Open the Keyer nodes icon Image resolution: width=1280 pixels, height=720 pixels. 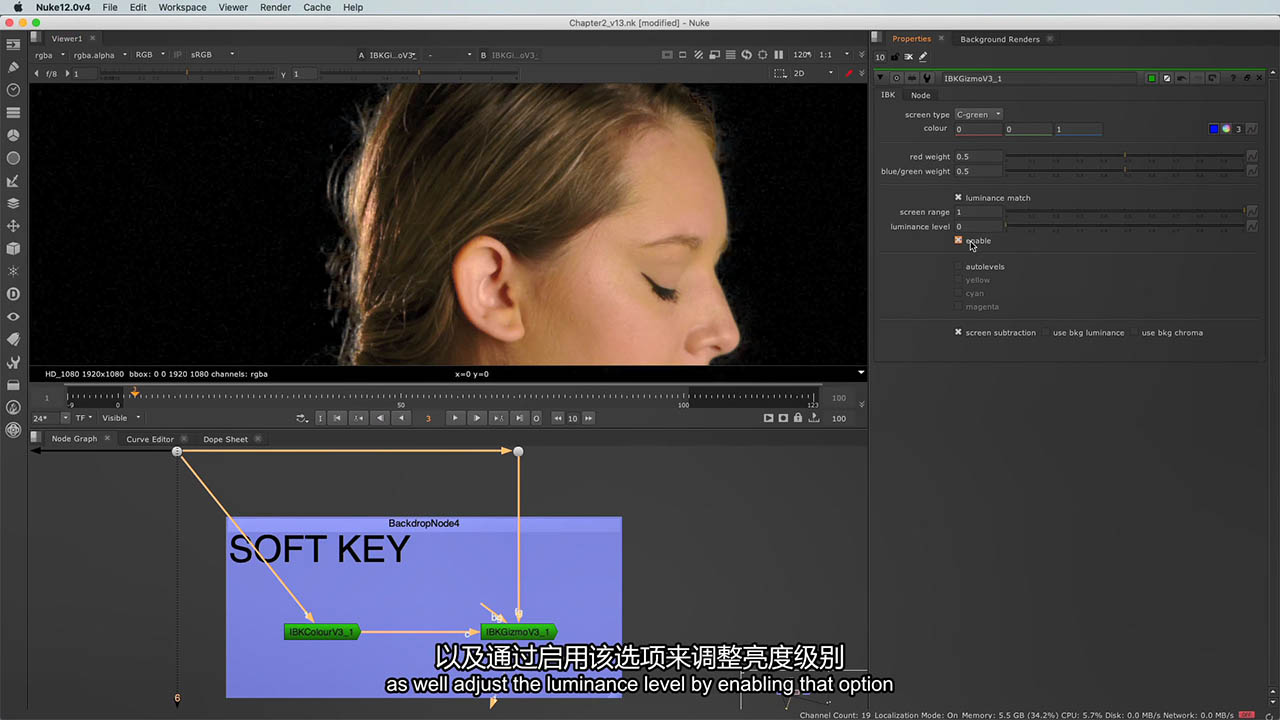coord(14,181)
